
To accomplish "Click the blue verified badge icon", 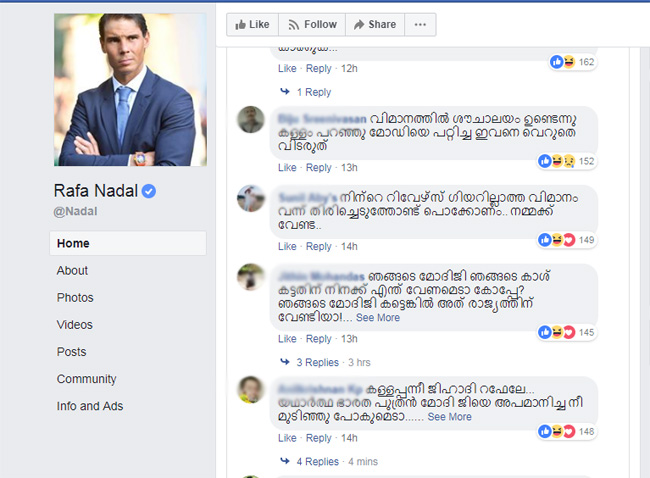I will pyautogui.click(x=149, y=191).
